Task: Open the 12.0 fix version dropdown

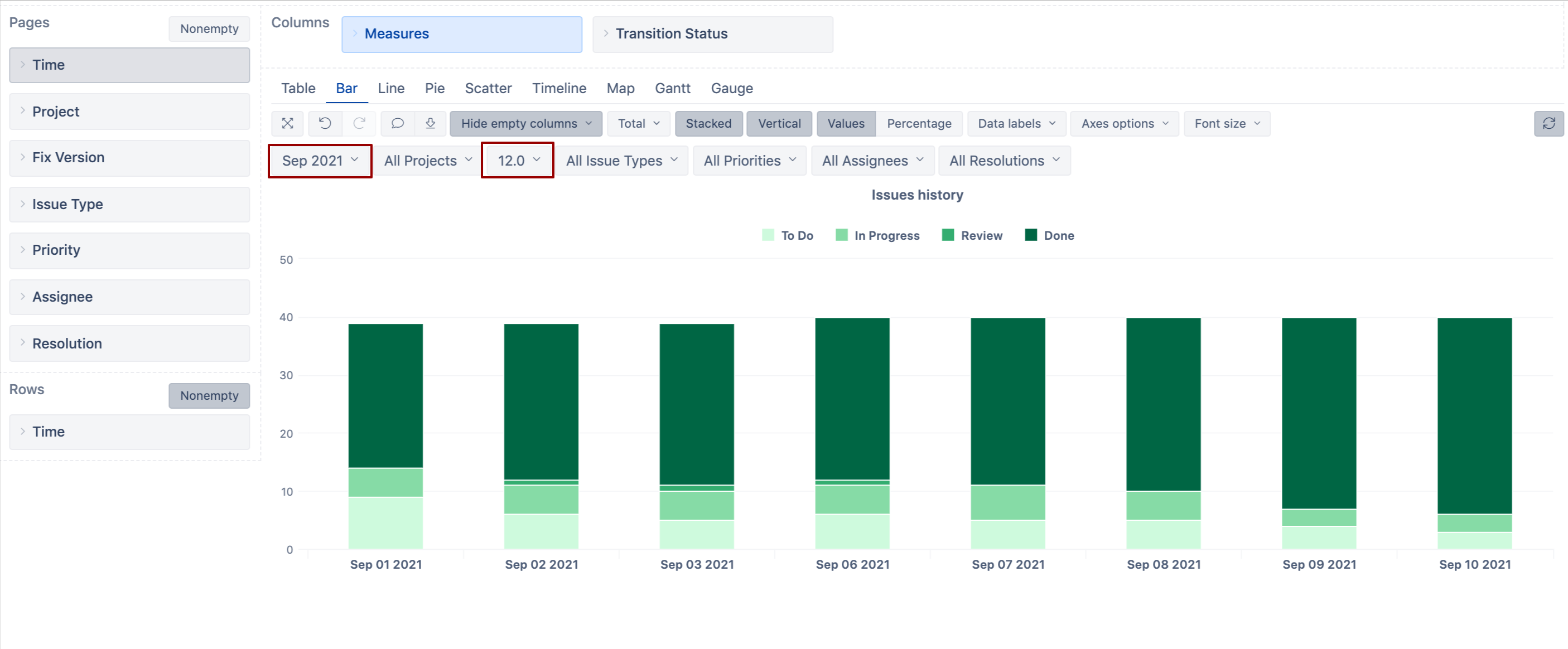Action: (x=518, y=161)
